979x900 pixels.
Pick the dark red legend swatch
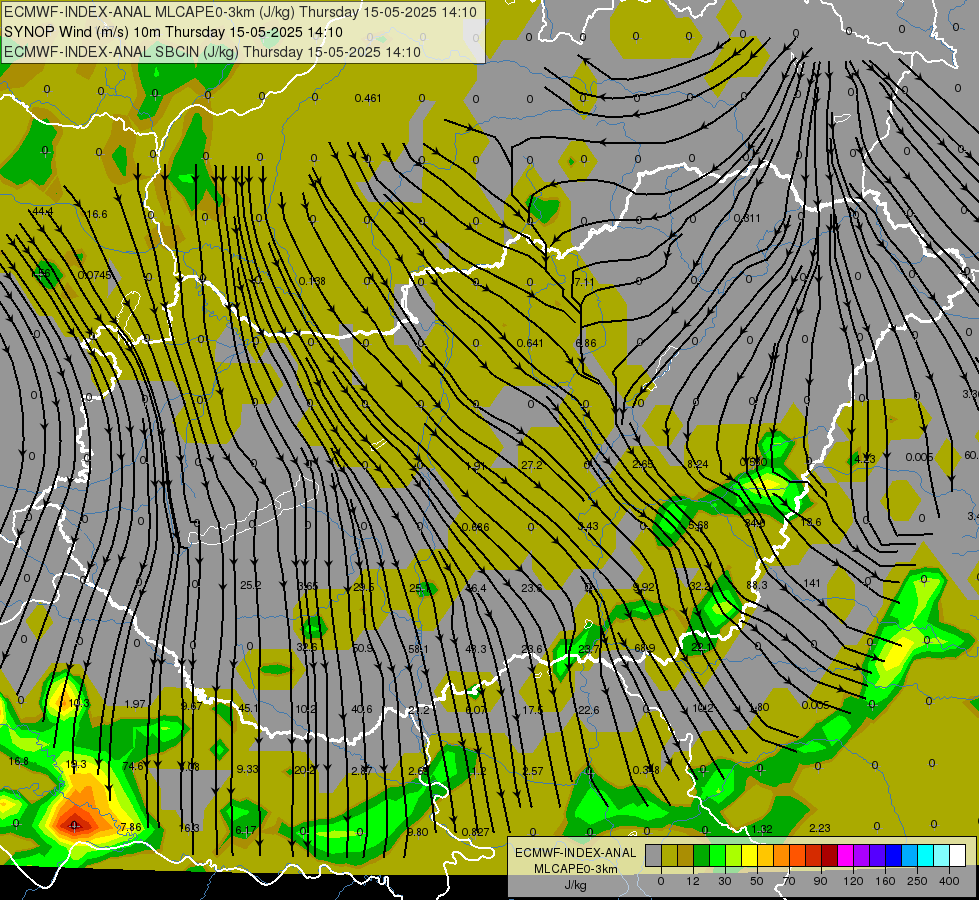829,856
